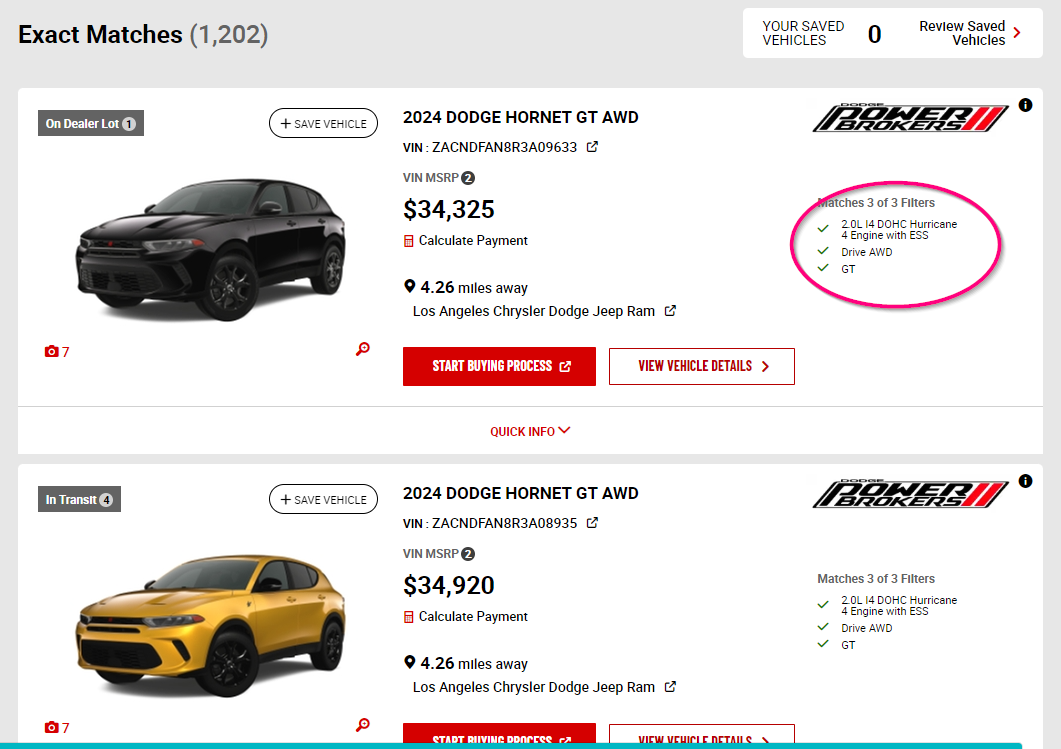The image size is (1061, 749).
Task: Open external VIN link icon for ZACNDFAN8R3A08935
Action: click(592, 523)
